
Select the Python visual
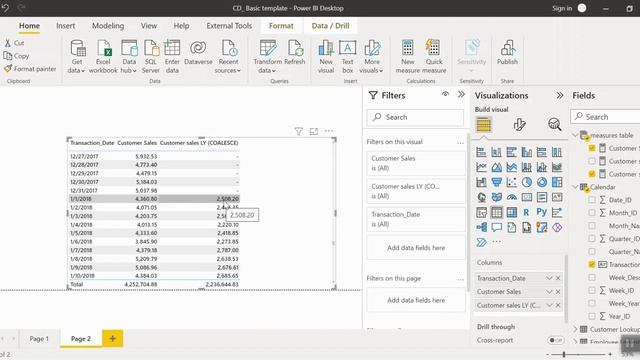[542, 213]
